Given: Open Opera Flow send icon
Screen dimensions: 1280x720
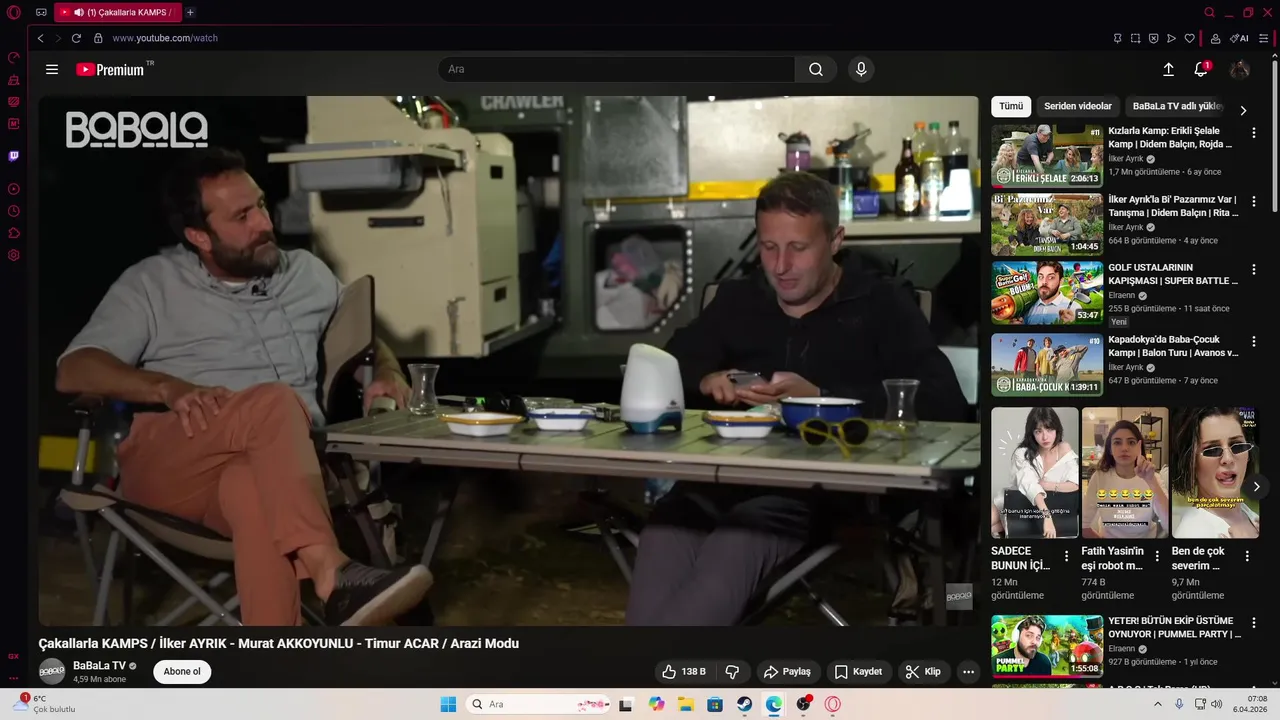Looking at the screenshot, I should click(x=1171, y=38).
